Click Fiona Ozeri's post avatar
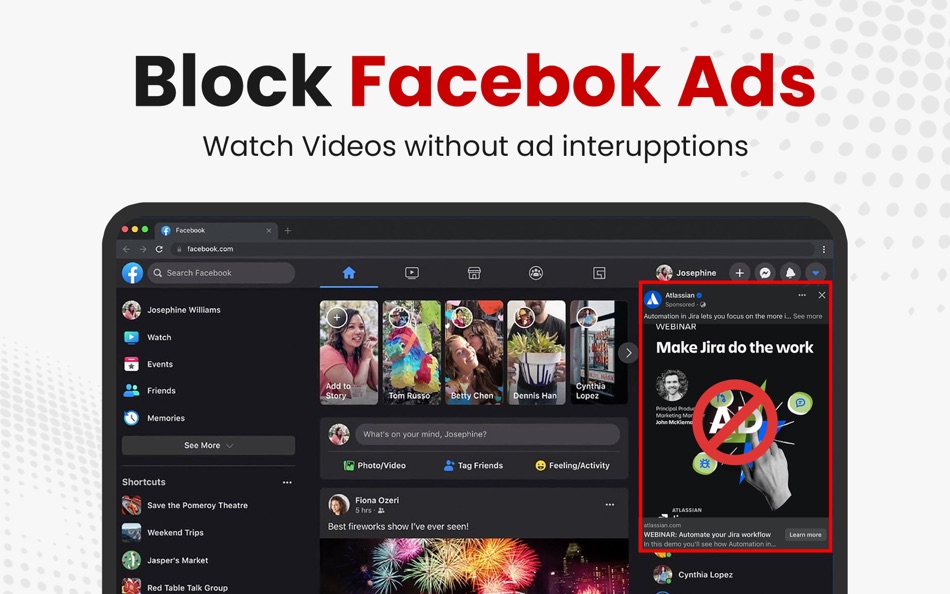Image resolution: width=950 pixels, height=594 pixels. [x=339, y=504]
